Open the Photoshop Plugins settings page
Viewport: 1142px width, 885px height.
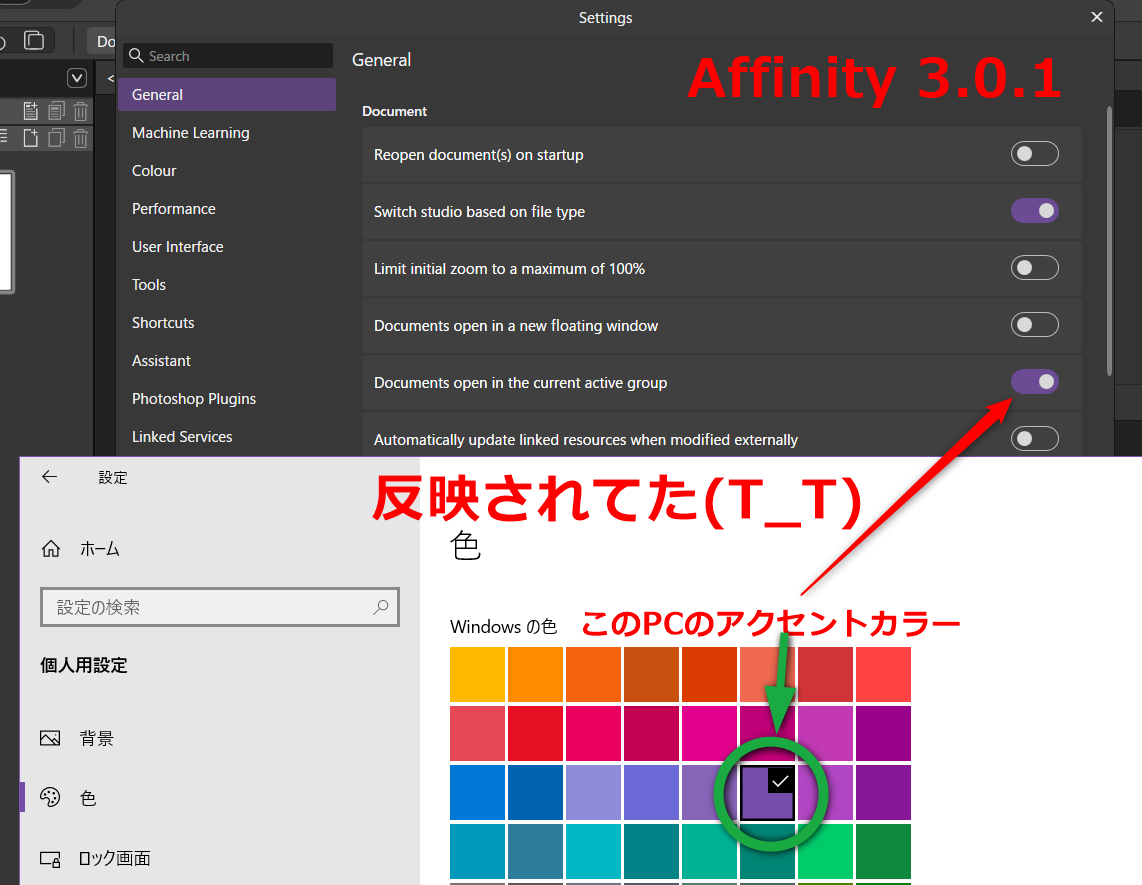point(194,399)
